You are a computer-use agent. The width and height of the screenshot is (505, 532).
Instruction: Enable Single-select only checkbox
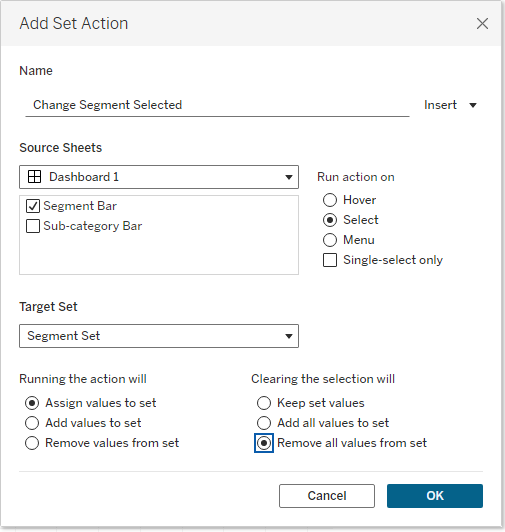330,260
